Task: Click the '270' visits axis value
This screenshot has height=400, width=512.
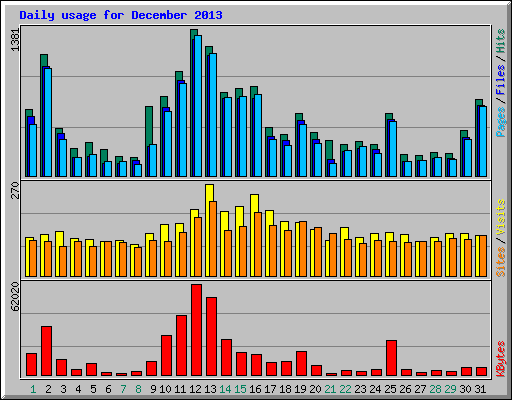Action: pos(15,190)
